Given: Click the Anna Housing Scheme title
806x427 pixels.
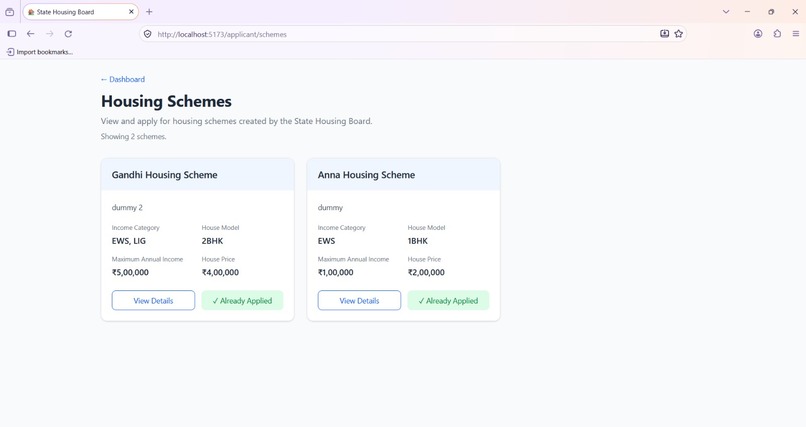Looking at the screenshot, I should [367, 175].
